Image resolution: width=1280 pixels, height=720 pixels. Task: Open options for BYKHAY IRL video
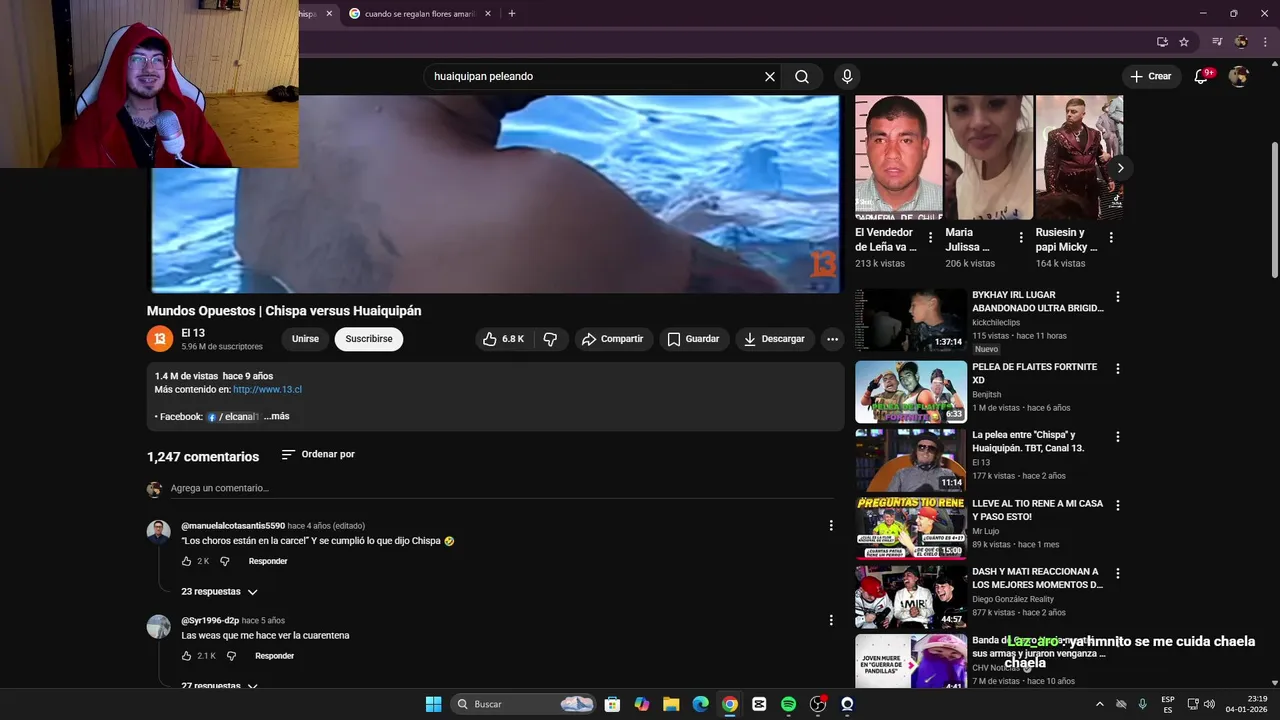click(x=1118, y=297)
